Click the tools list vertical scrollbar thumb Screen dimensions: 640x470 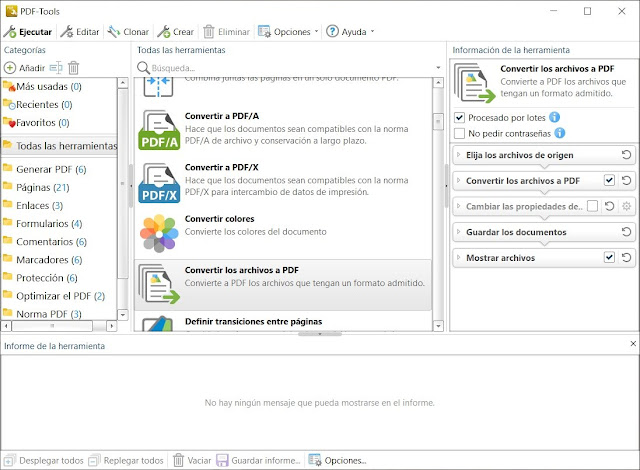pyautogui.click(x=438, y=122)
